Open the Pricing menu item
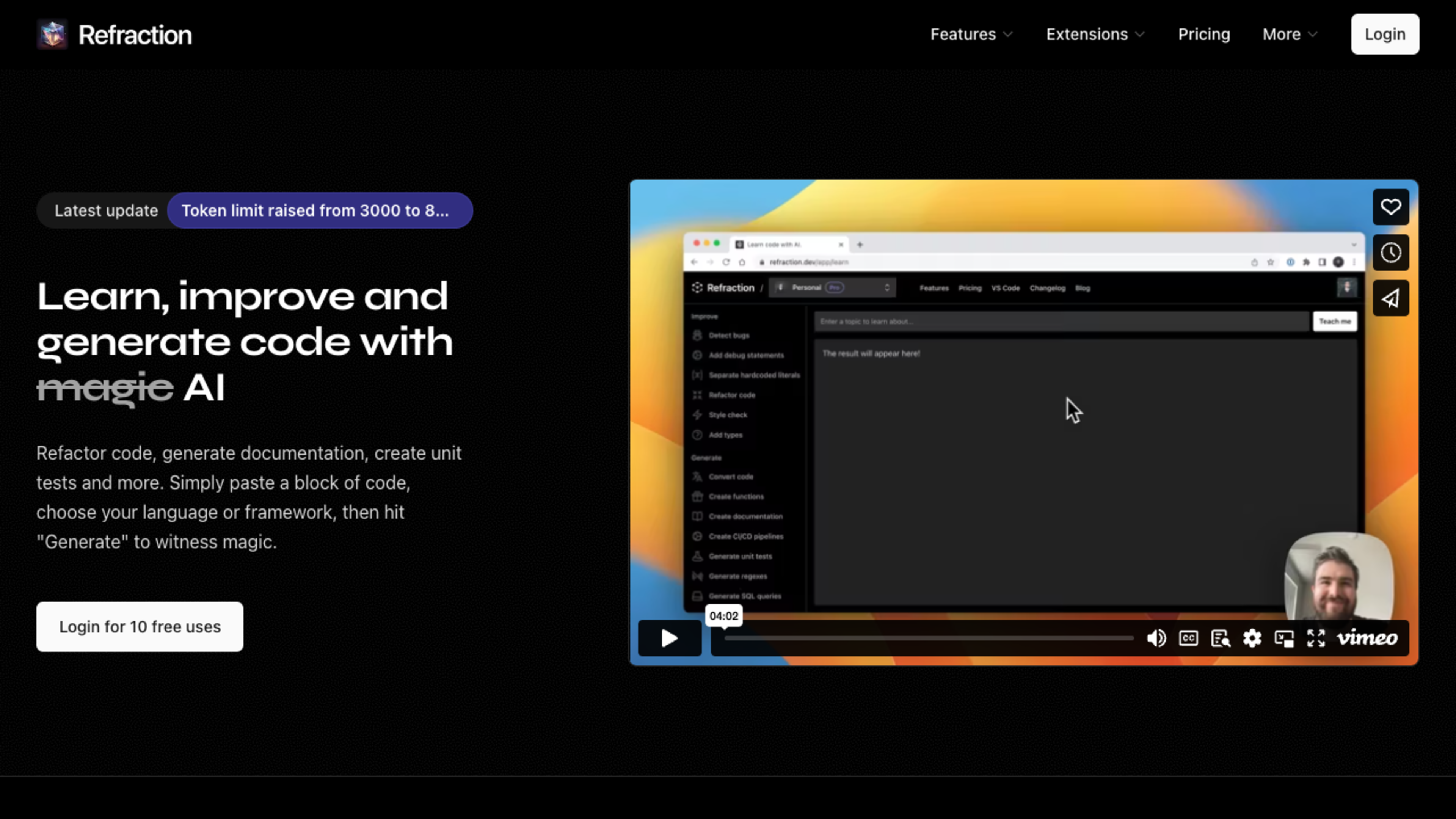The image size is (1456, 819). (x=1204, y=34)
